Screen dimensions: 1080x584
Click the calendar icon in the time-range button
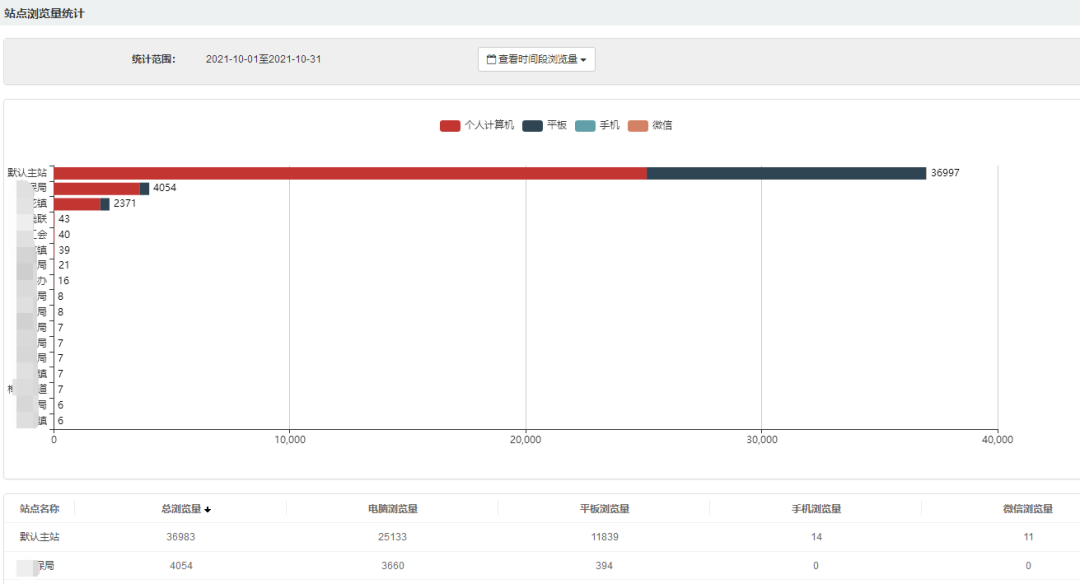point(491,60)
